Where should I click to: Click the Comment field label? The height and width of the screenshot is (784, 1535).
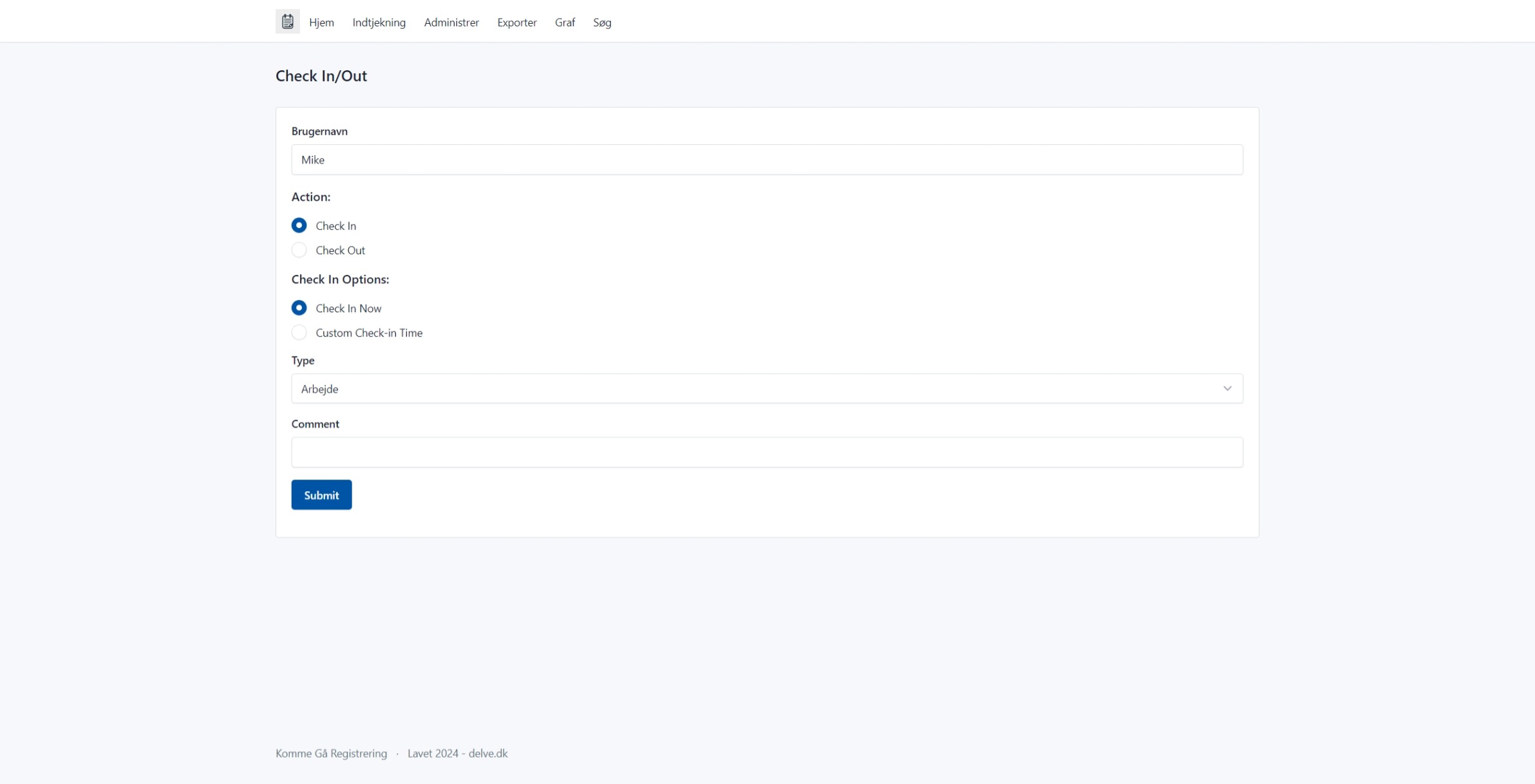coord(315,424)
